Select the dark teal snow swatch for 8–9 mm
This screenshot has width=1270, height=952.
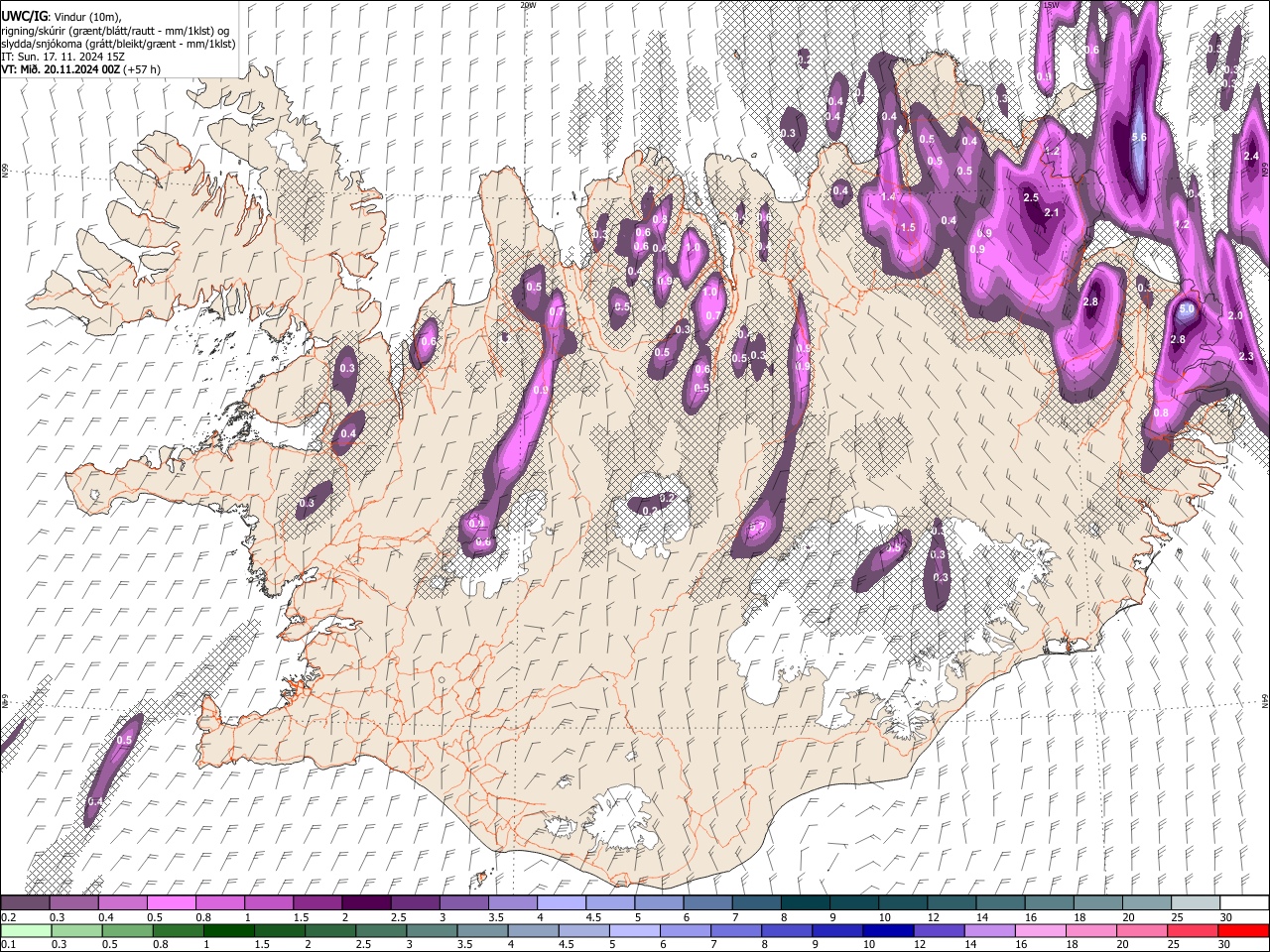tap(805, 902)
